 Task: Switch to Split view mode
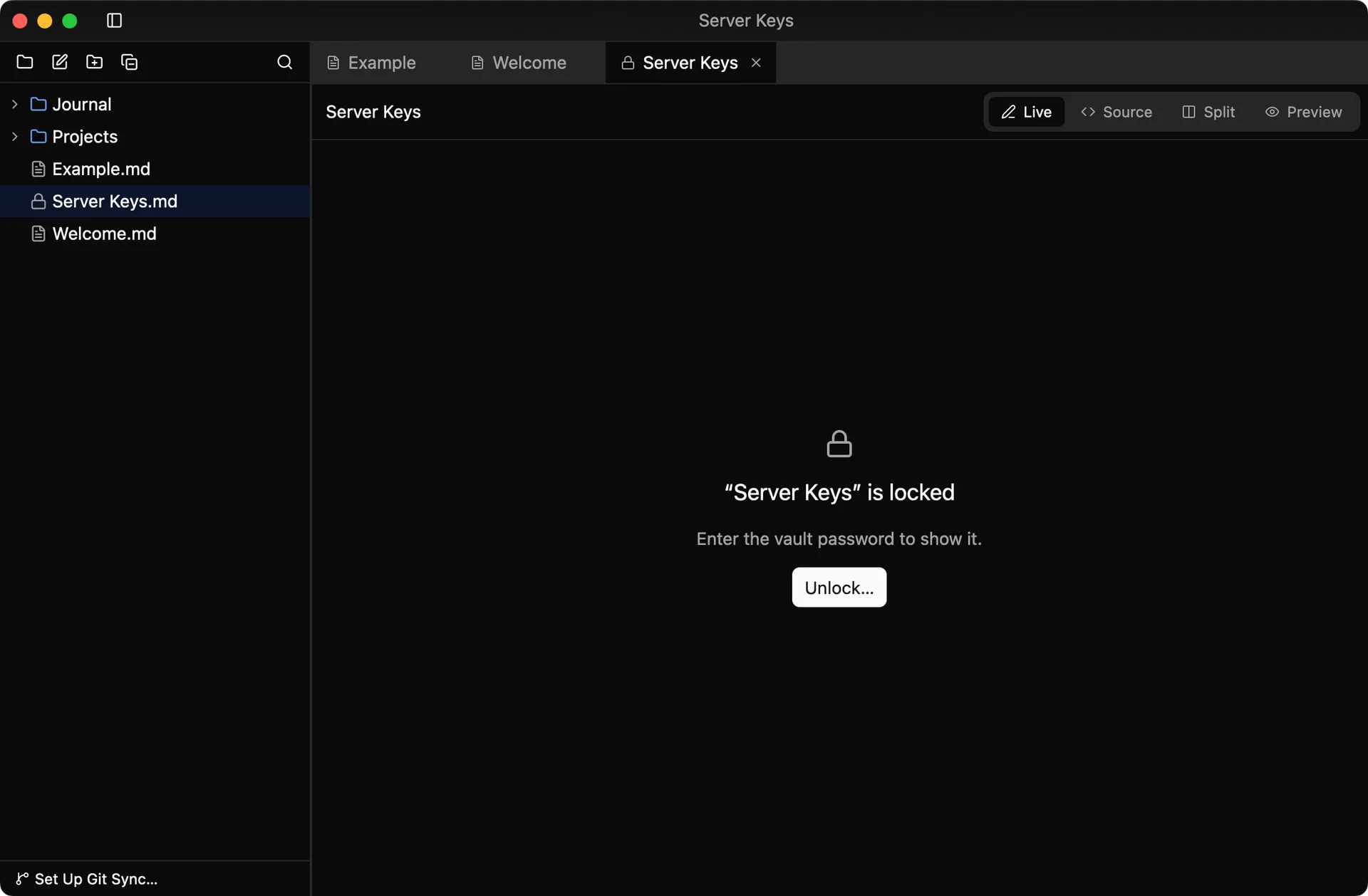coord(1208,112)
